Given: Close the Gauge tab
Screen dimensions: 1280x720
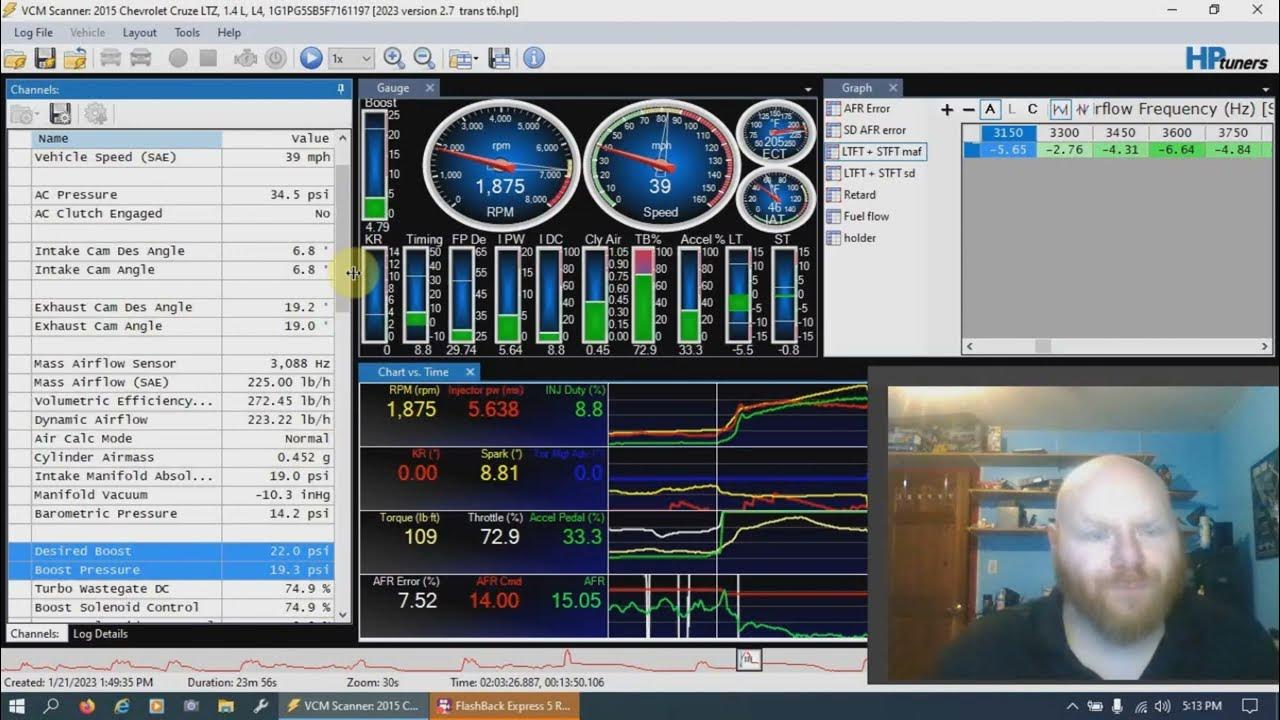Looking at the screenshot, I should pyautogui.click(x=430, y=88).
